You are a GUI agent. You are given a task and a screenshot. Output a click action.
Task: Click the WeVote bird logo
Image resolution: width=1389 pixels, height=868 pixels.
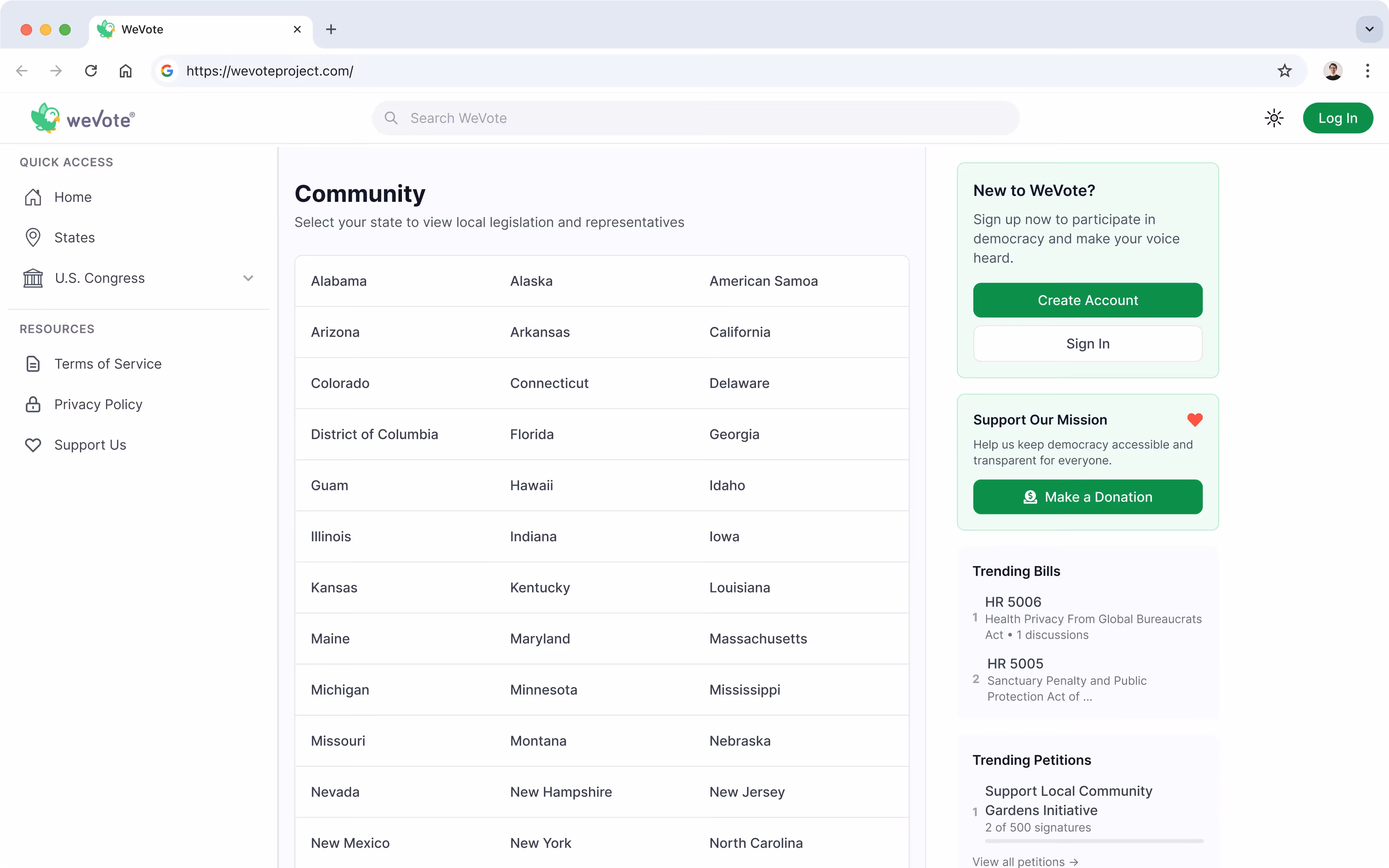pos(45,118)
